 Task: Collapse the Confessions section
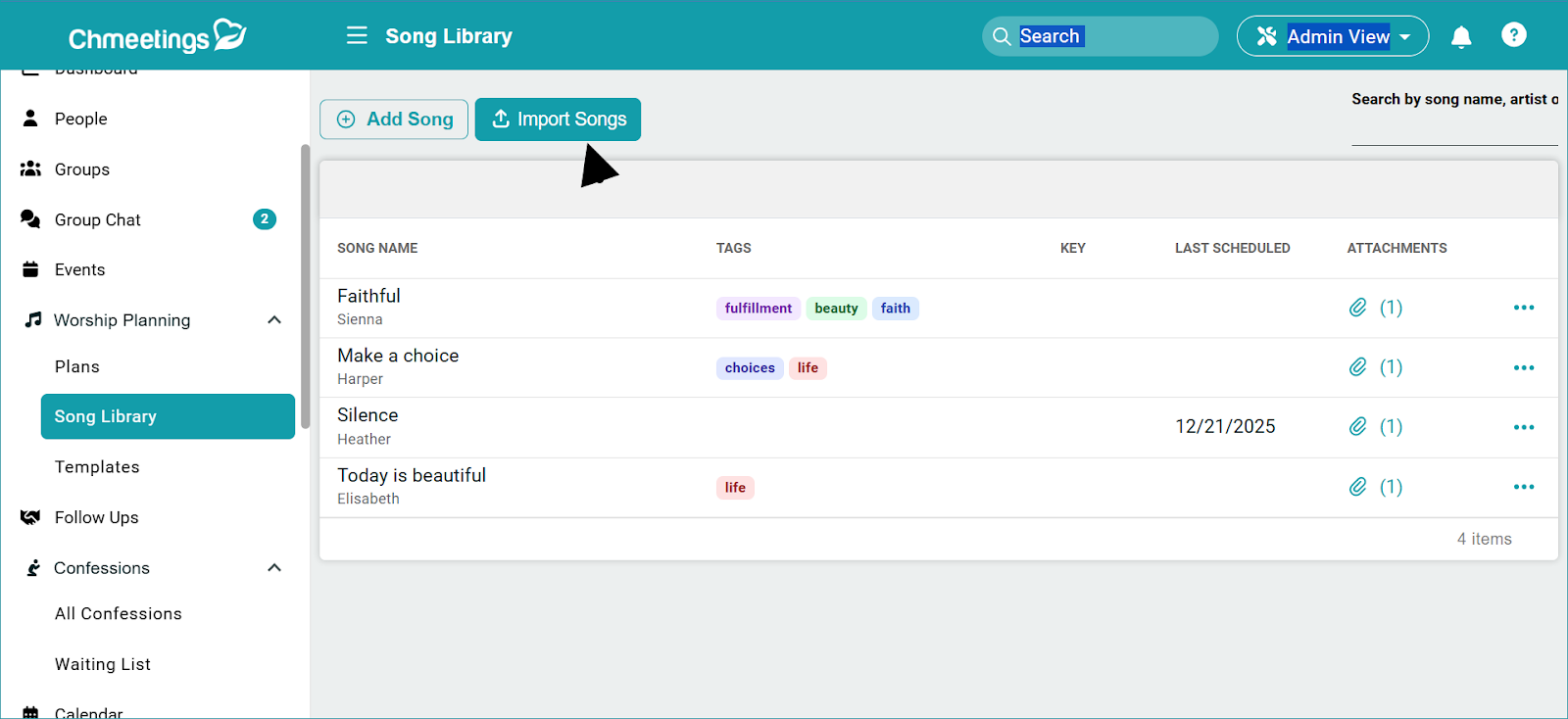click(274, 568)
